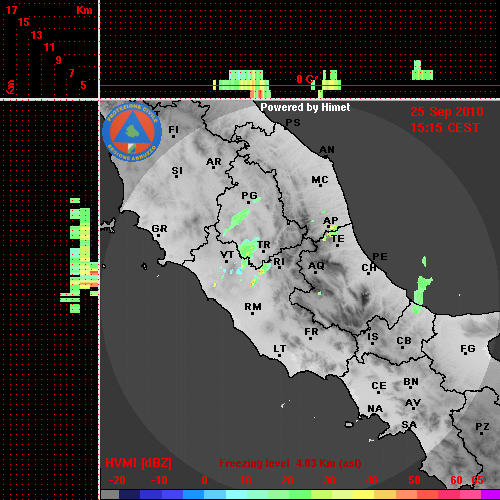Click the '9' km height label
The width and height of the screenshot is (500, 500).
point(59,60)
